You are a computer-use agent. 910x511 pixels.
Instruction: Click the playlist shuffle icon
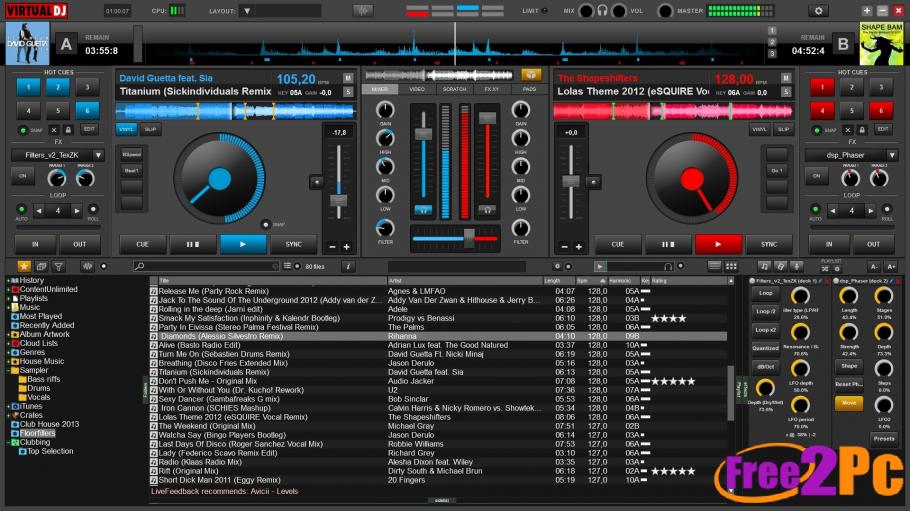point(825,269)
